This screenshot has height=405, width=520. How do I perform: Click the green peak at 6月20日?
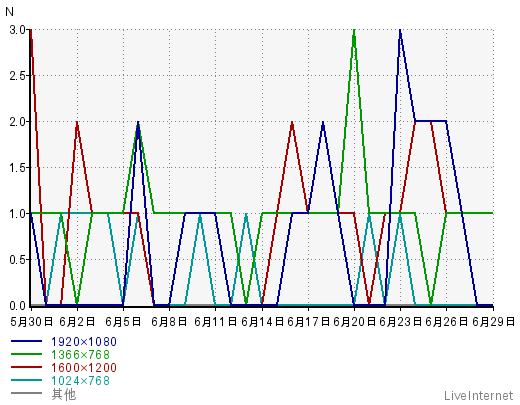pos(354,31)
